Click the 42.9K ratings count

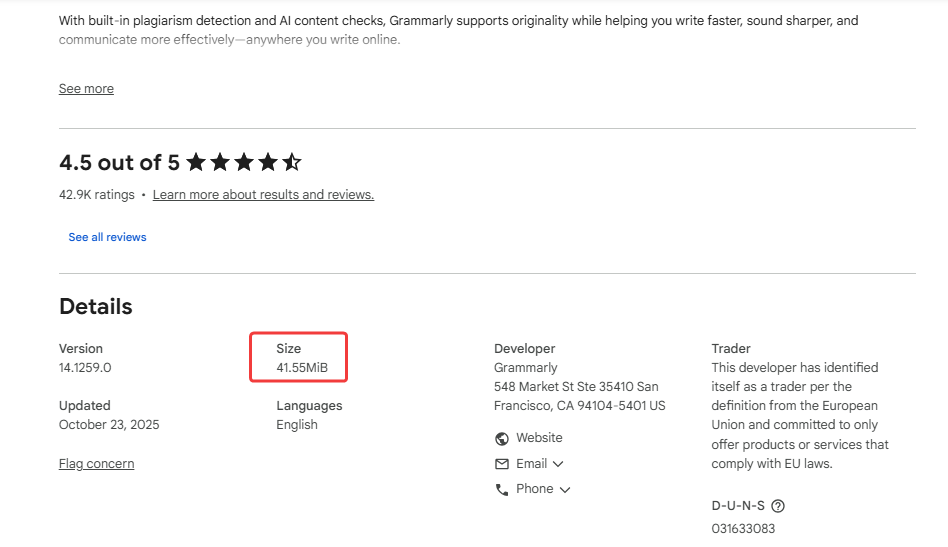click(96, 195)
